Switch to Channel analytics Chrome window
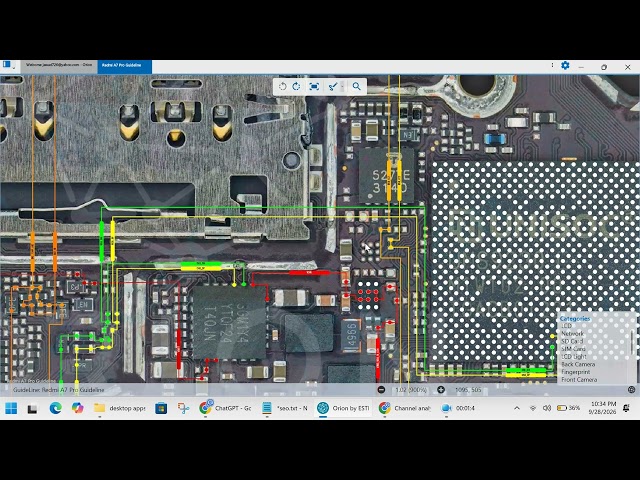This screenshot has height=480, width=640. (404, 408)
